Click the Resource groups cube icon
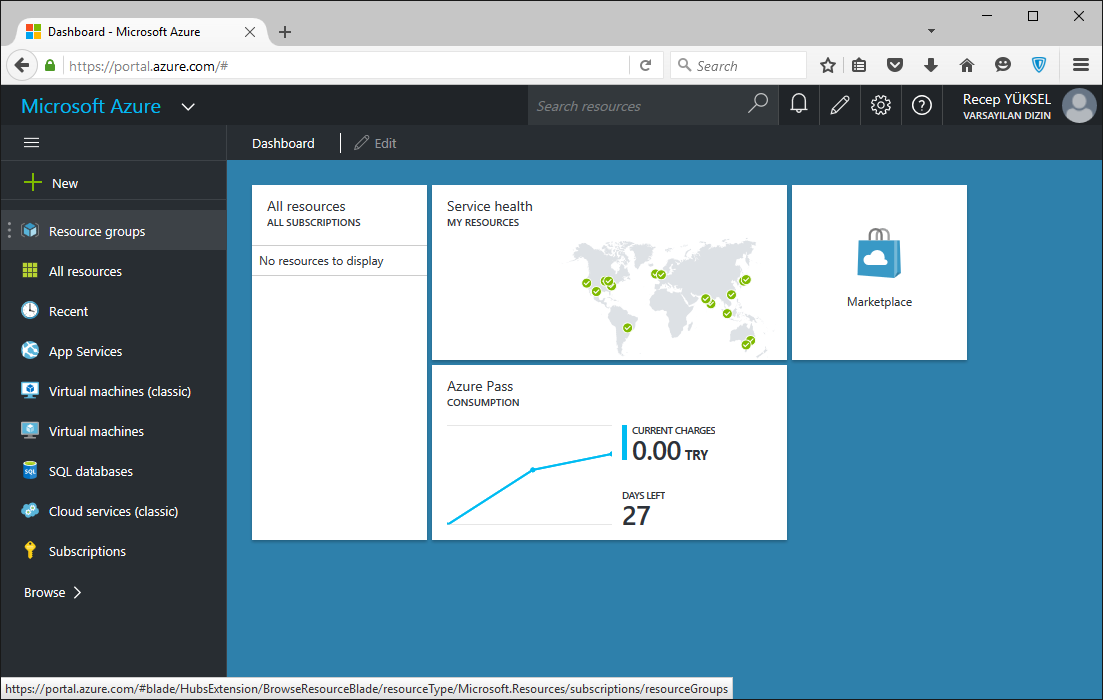 30,230
